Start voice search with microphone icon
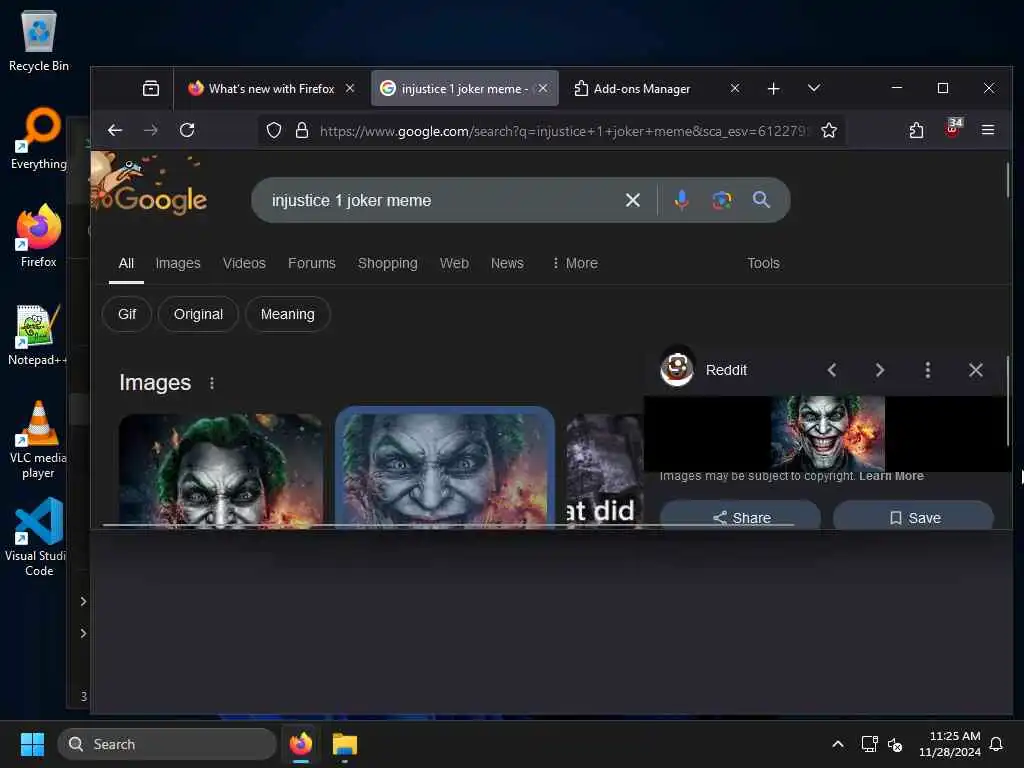This screenshot has width=1024, height=768. coord(681,200)
